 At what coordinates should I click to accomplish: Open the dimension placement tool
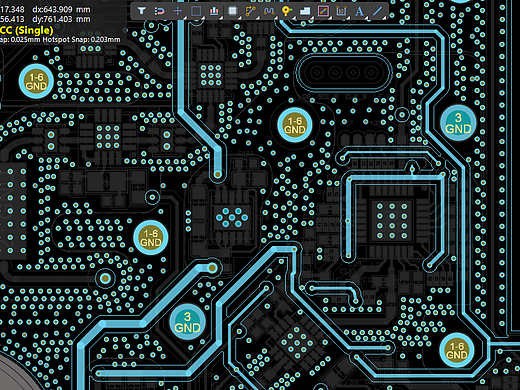click(x=341, y=11)
